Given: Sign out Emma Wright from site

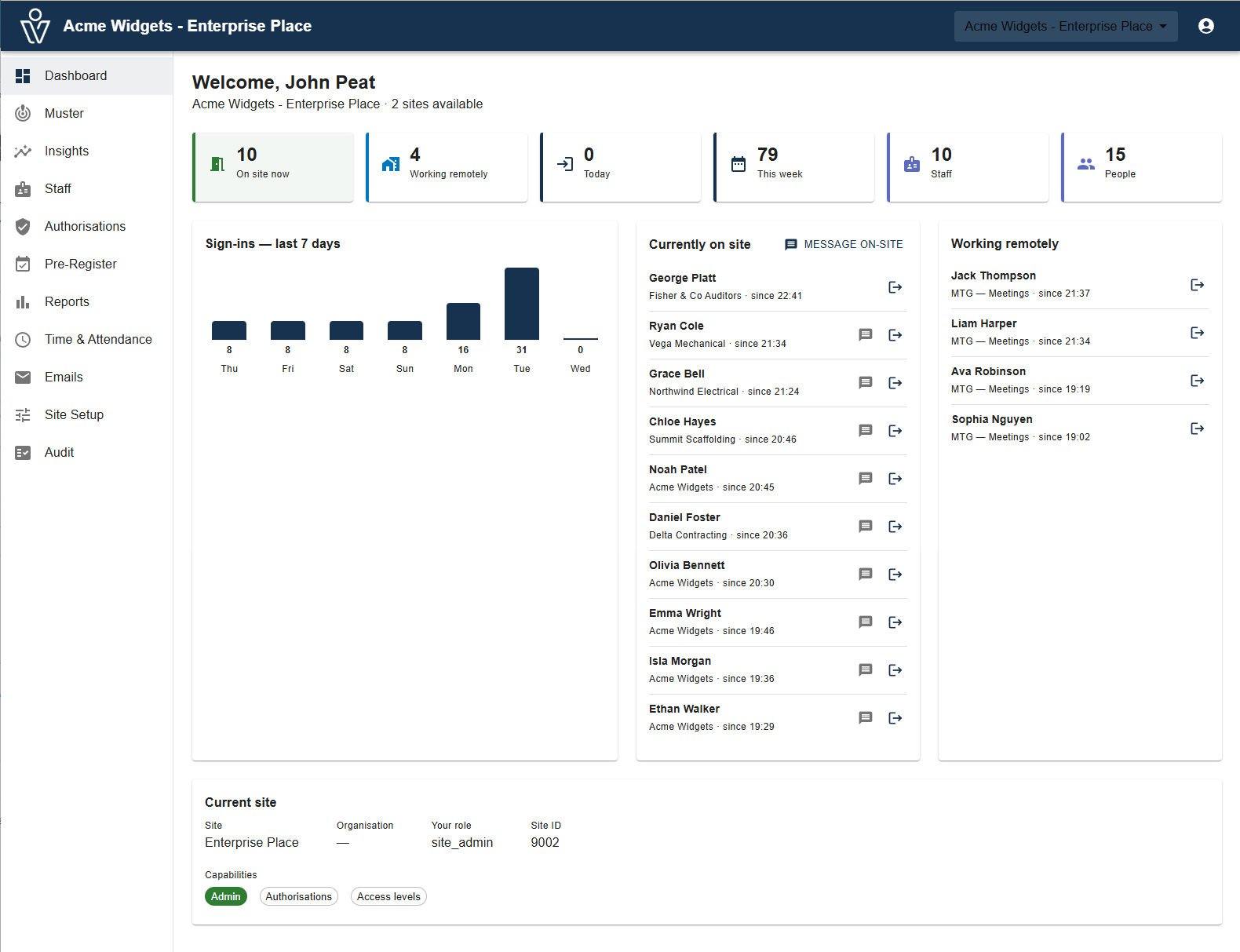Looking at the screenshot, I should (895, 622).
